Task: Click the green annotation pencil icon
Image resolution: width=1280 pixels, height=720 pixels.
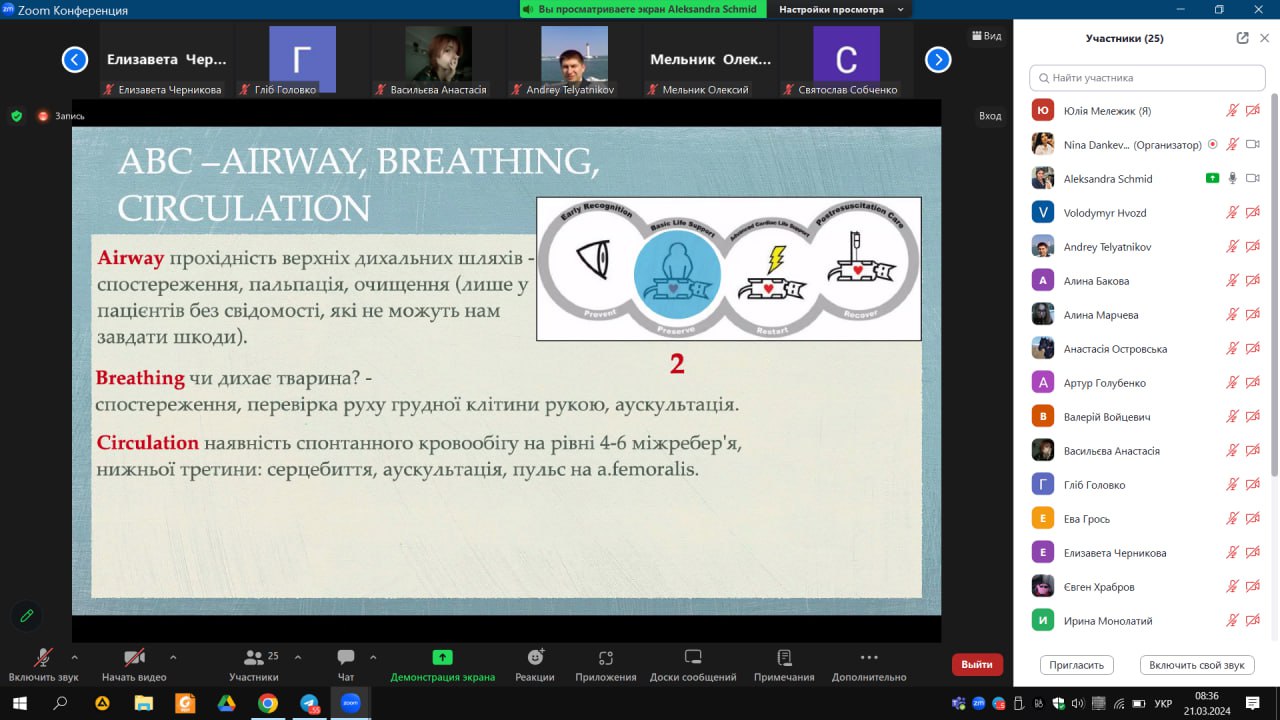Action: [x=27, y=616]
